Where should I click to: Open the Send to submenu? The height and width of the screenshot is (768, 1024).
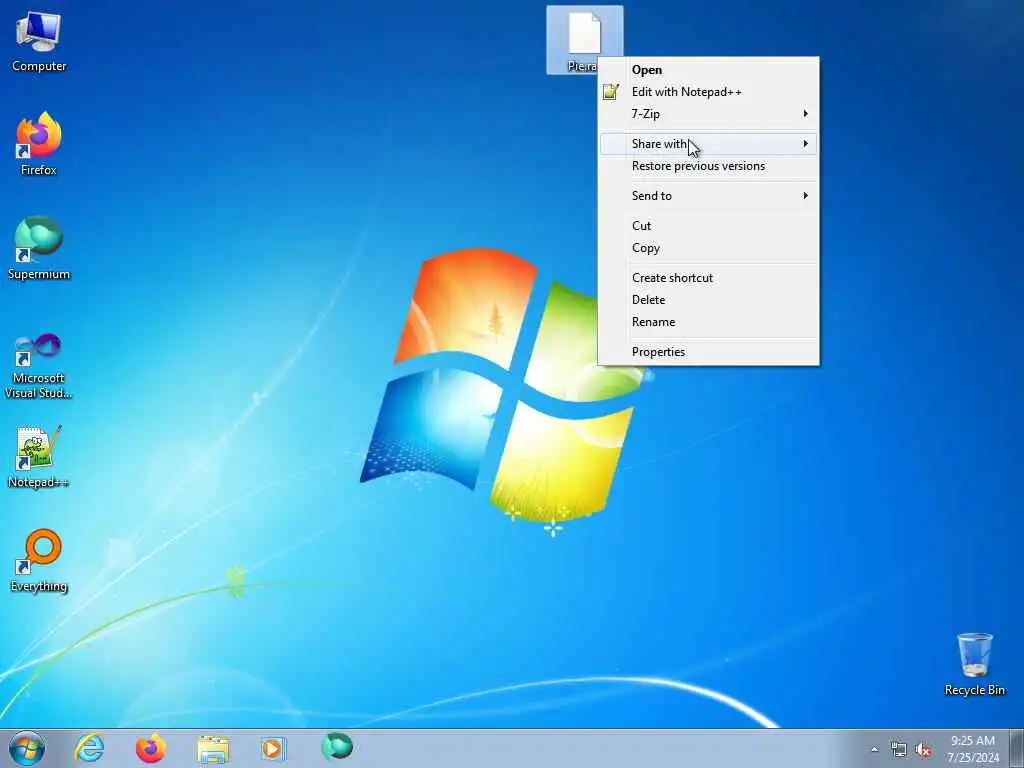pyautogui.click(x=709, y=196)
